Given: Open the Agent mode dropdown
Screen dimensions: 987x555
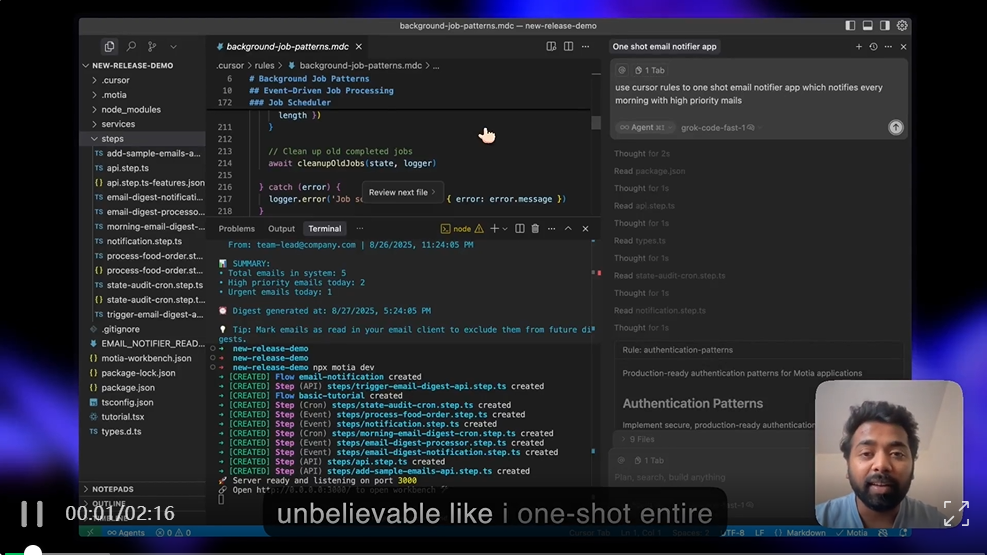Looking at the screenshot, I should pos(645,127).
